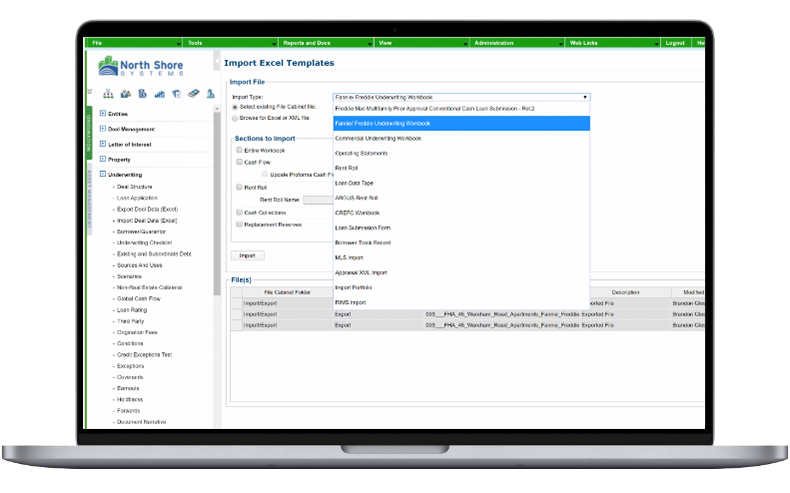Open the Reports and Docs menu
The width and height of the screenshot is (790, 493).
(325, 43)
